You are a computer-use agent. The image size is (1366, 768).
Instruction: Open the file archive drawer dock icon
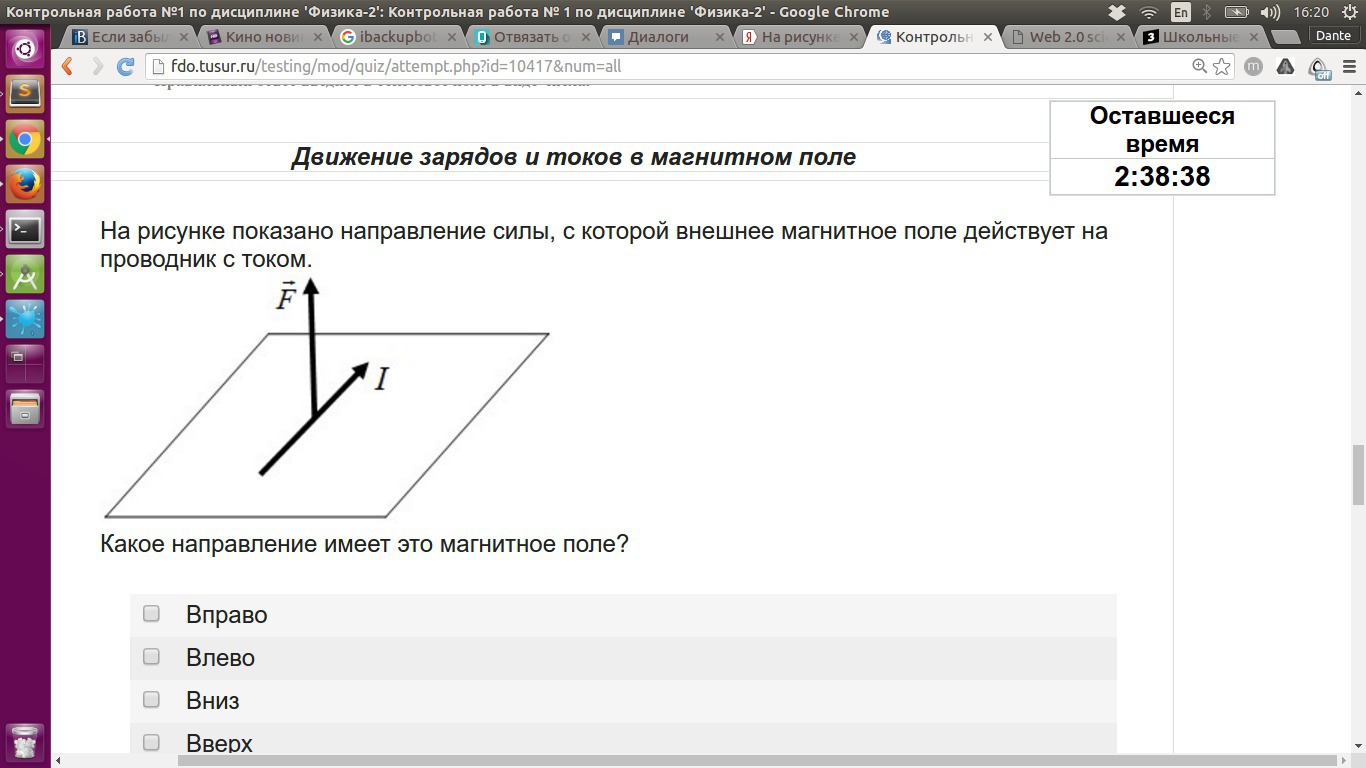[25, 409]
